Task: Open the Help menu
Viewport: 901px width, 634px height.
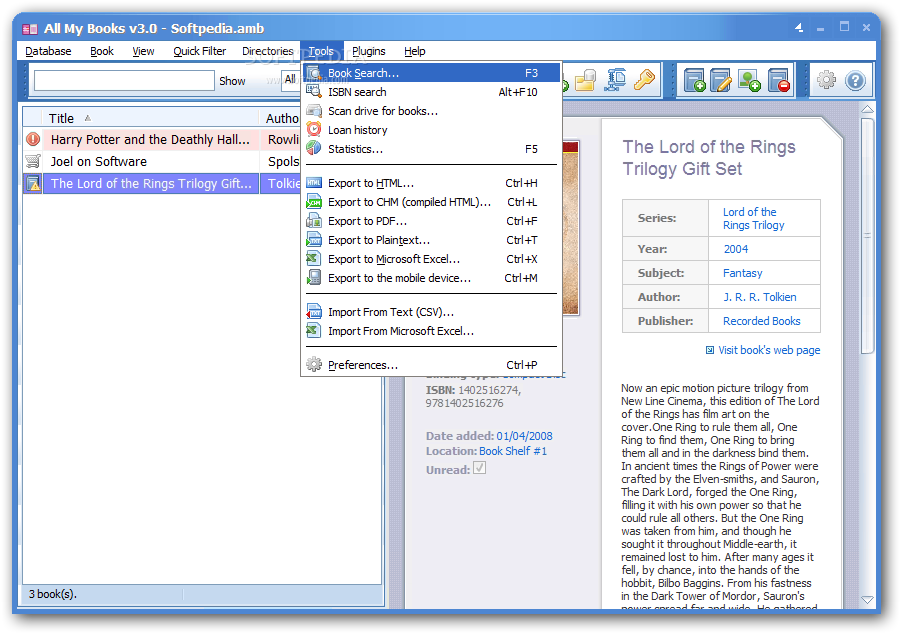Action: (414, 51)
